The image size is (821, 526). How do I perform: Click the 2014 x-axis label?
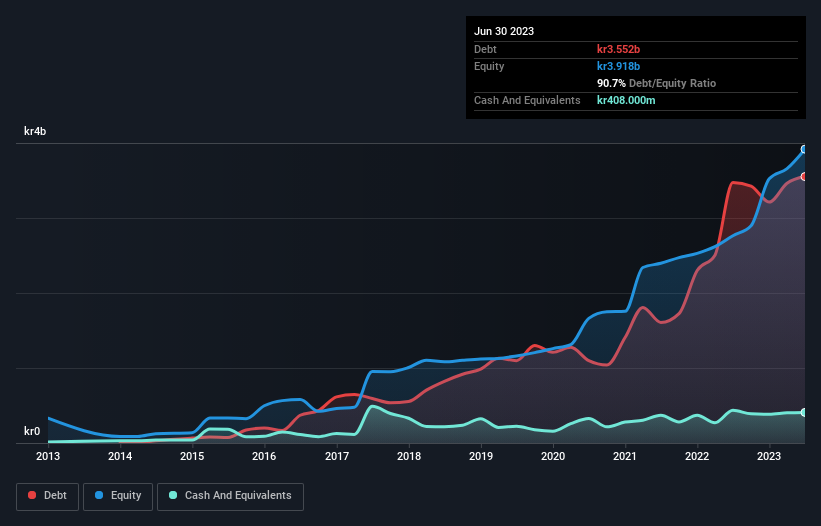[x=120, y=456]
